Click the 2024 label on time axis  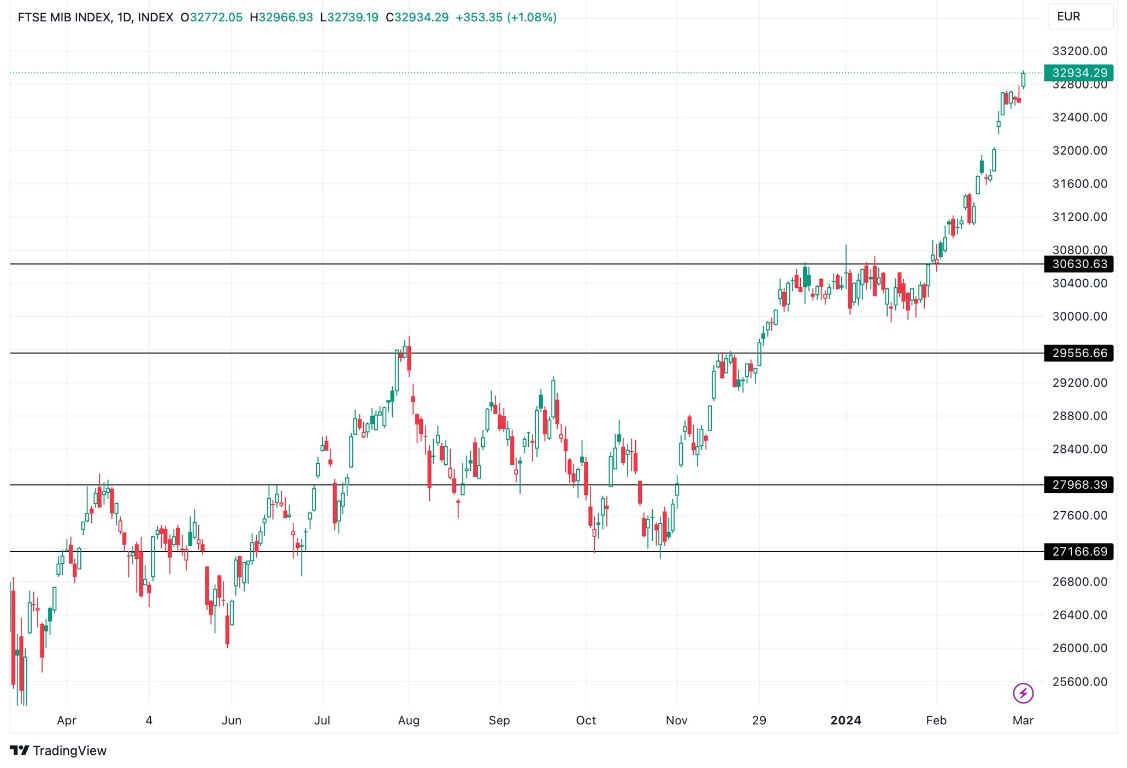click(847, 720)
